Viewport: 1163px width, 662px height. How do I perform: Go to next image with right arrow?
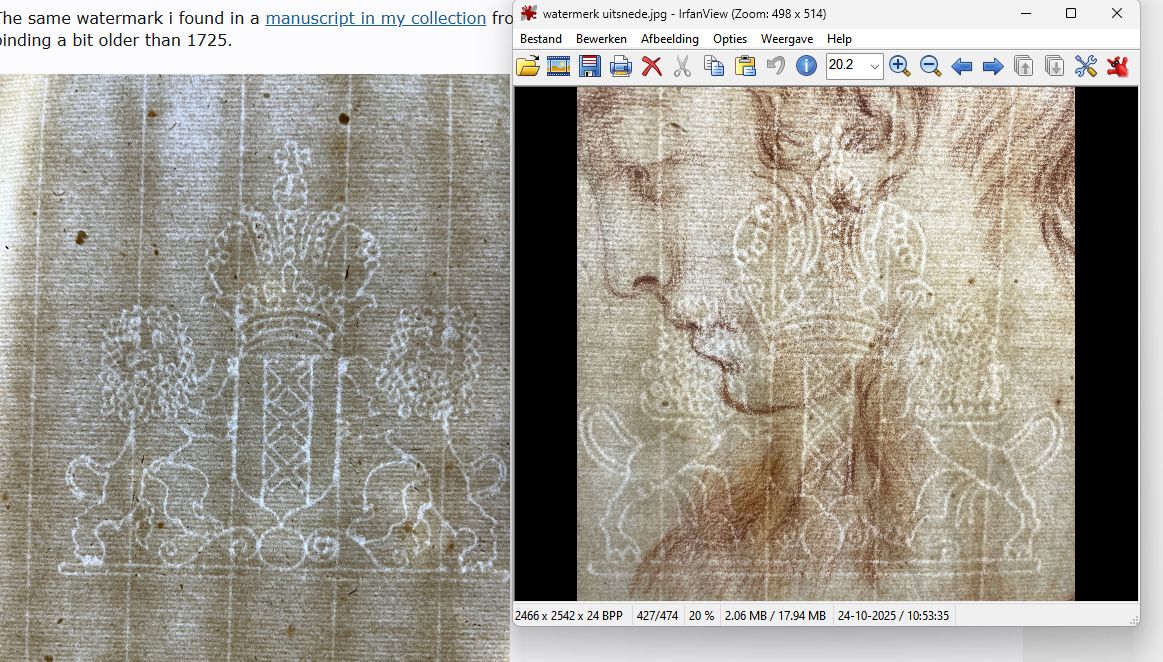[993, 67]
